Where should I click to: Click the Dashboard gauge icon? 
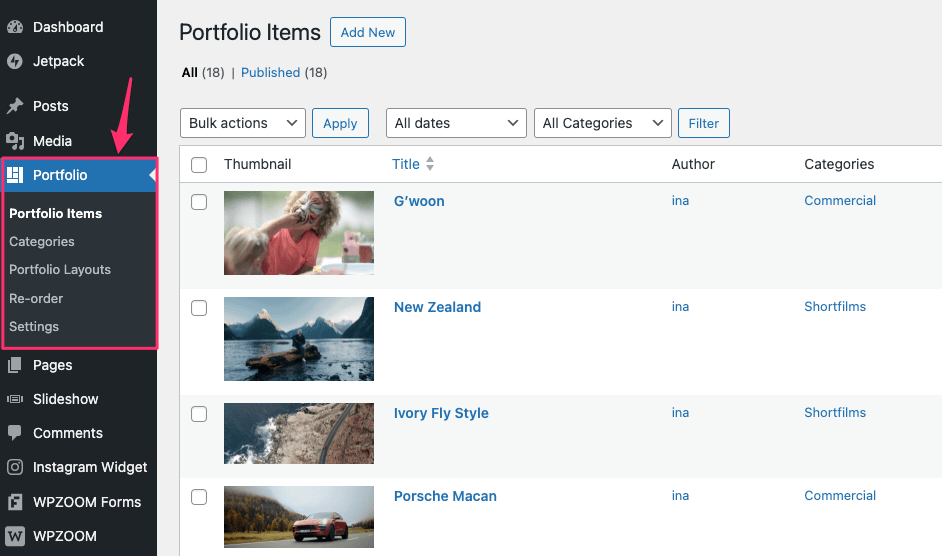pos(15,27)
